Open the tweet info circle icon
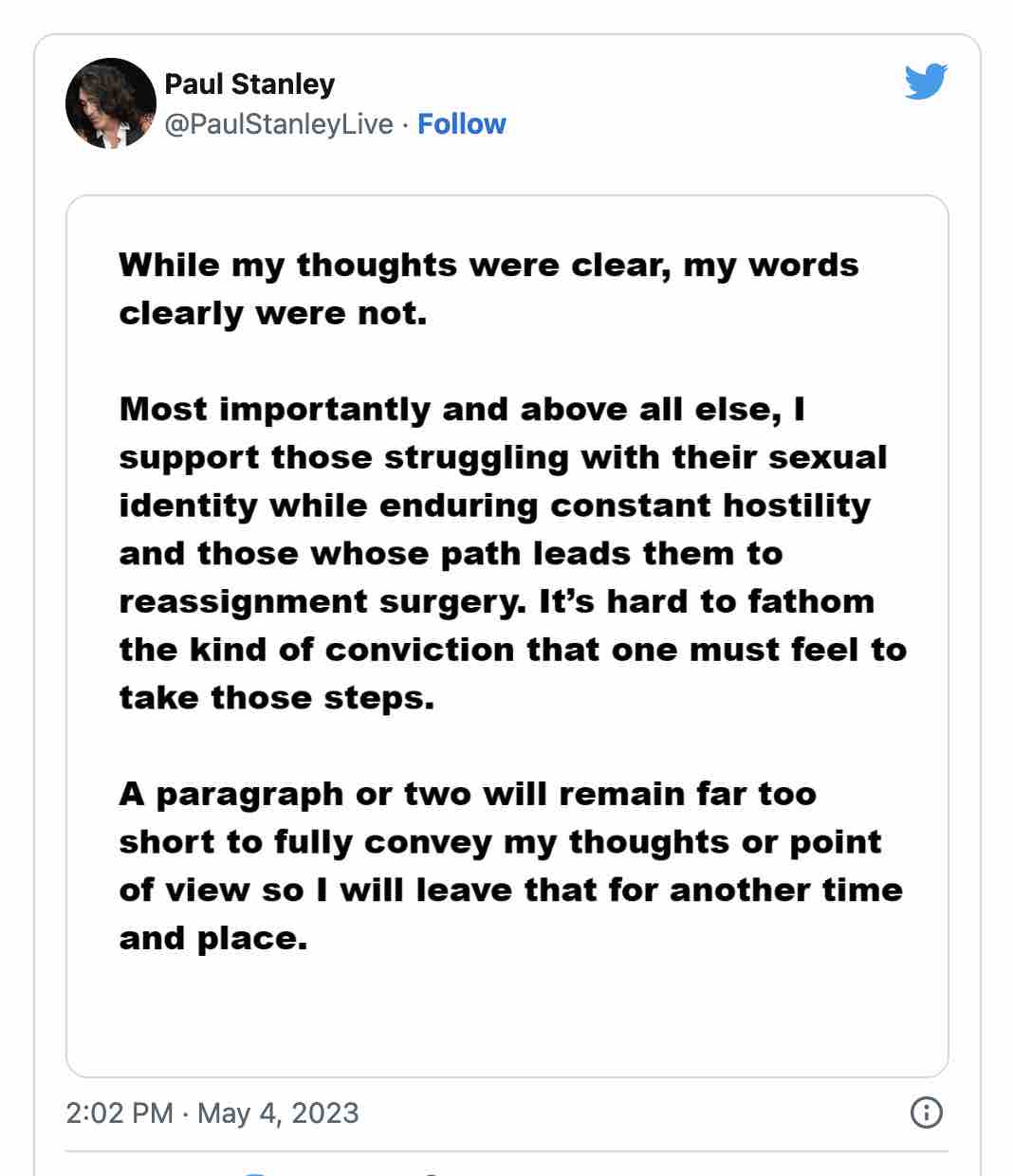This screenshot has height=1176, width=1013. point(926,1112)
